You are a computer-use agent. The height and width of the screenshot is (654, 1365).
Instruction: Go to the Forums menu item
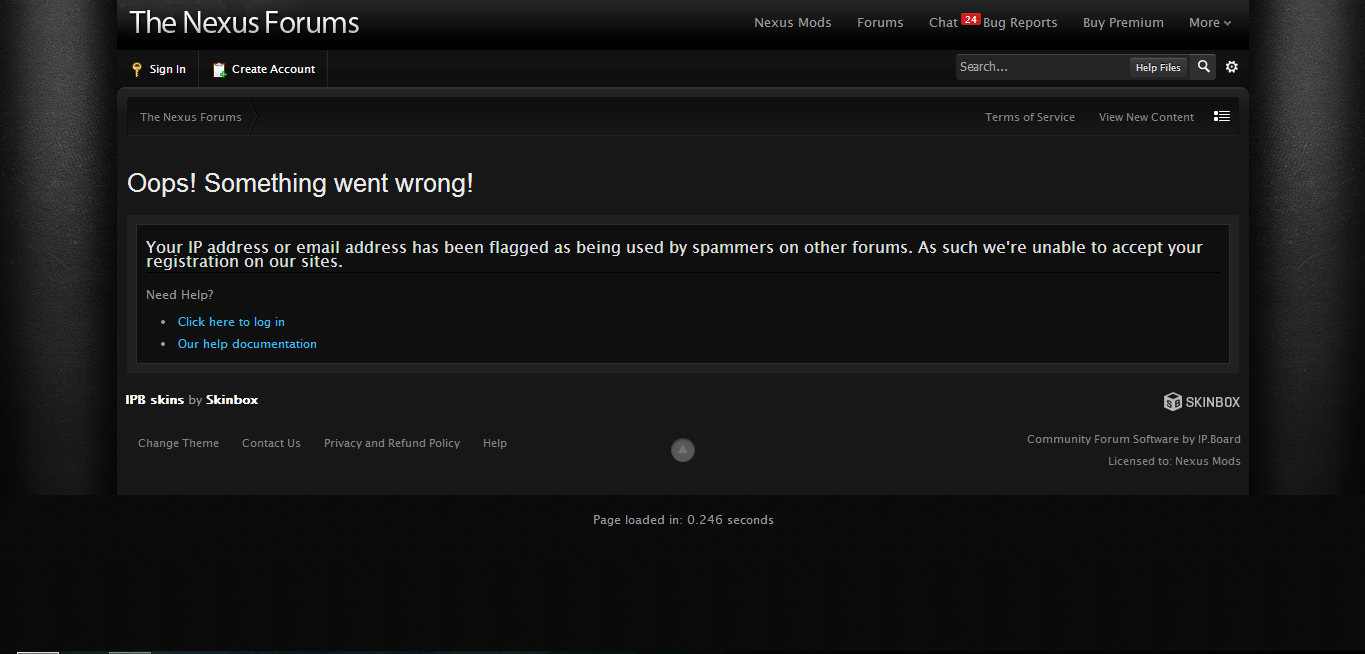880,23
